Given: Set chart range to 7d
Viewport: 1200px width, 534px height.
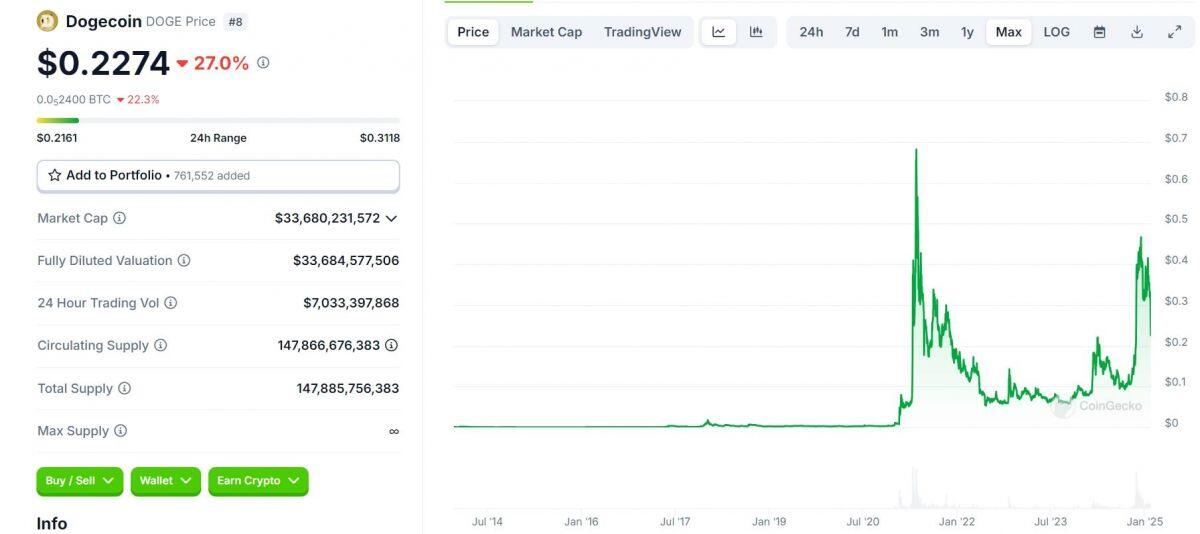Looking at the screenshot, I should click(852, 32).
